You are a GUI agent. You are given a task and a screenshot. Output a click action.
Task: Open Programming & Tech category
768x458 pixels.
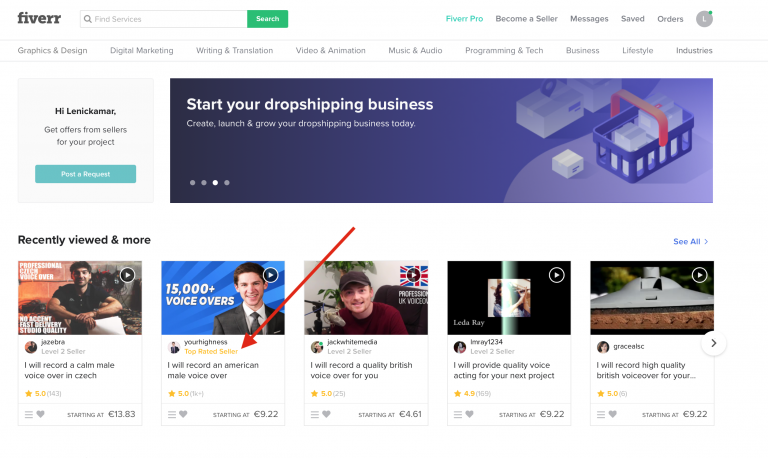pos(504,50)
